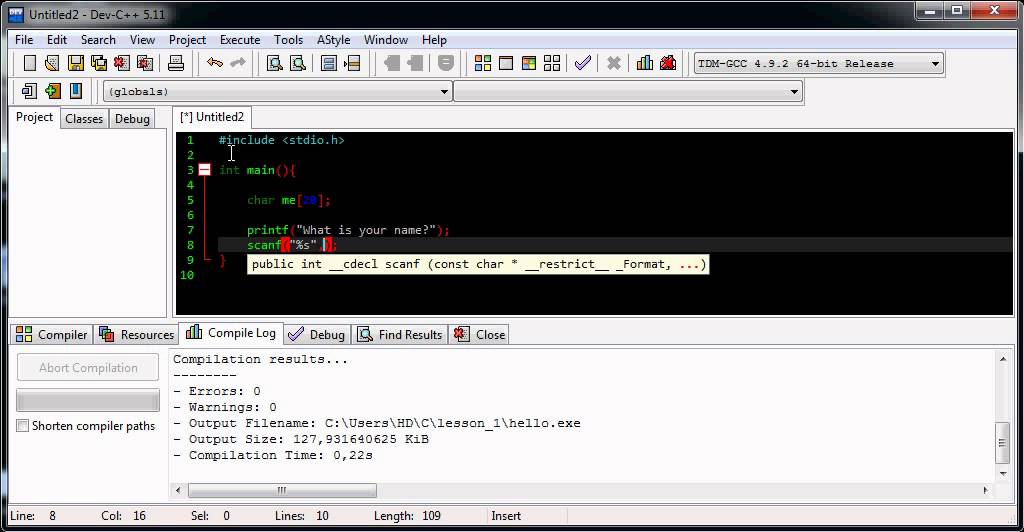
Task: Click the Go to line icon
Action: click(352, 63)
